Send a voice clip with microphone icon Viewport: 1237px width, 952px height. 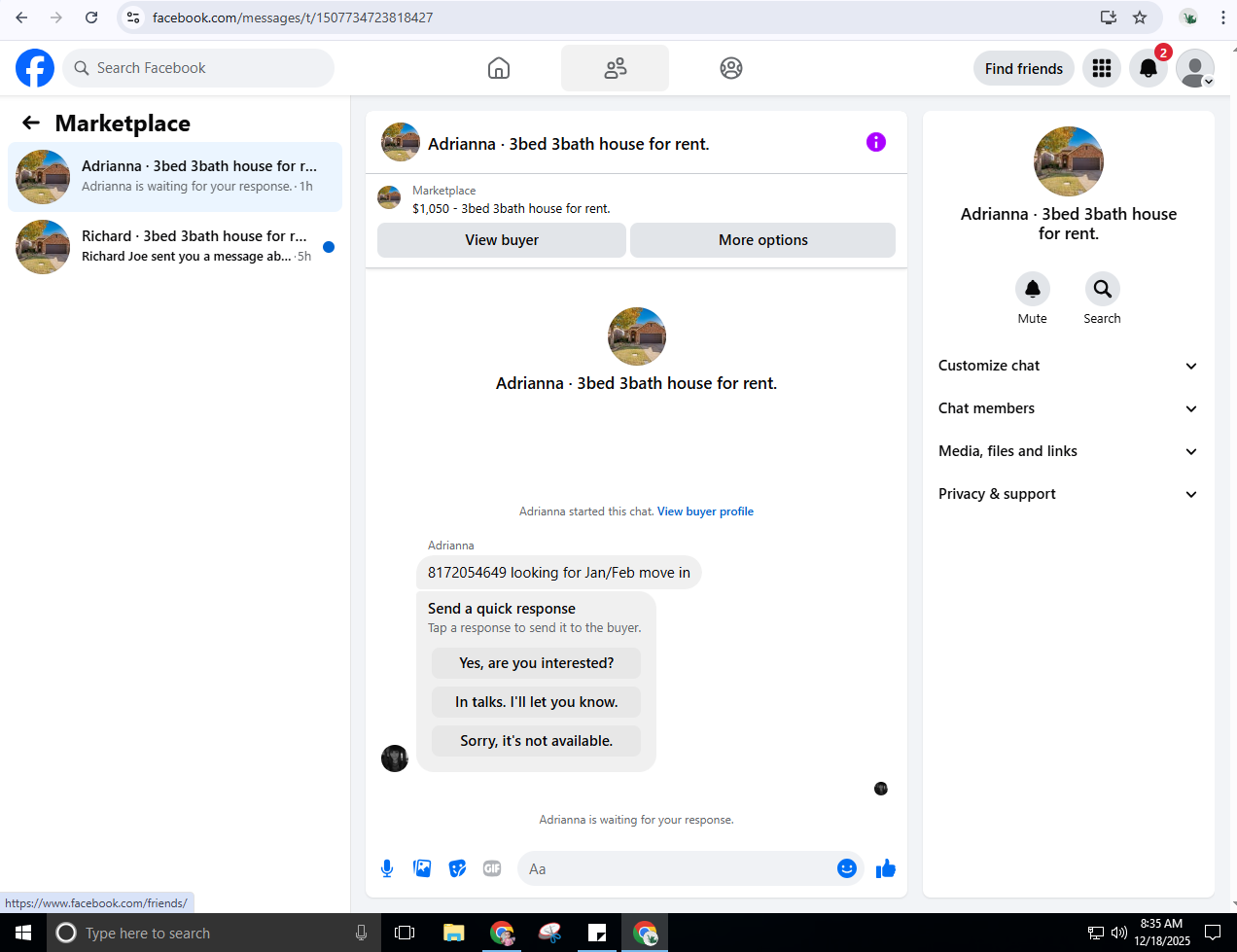point(387,868)
